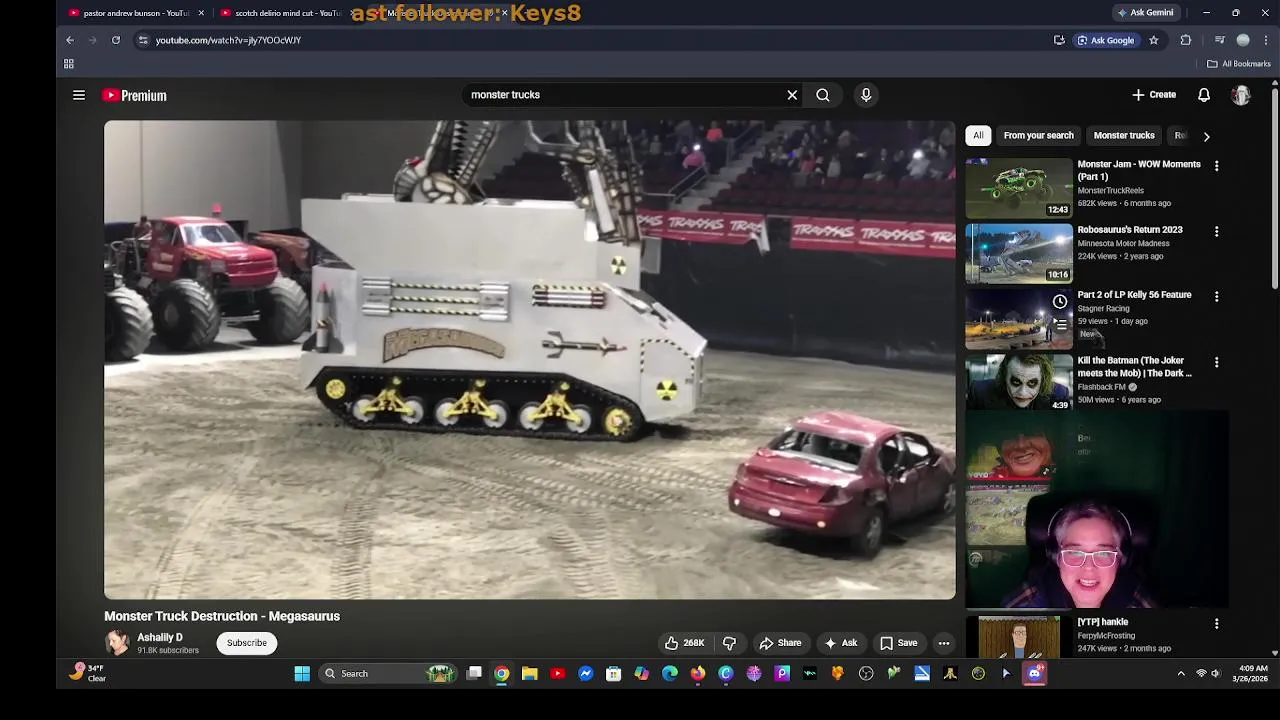
Task: Open the clock showing 4:09 AM
Action: (1253, 673)
